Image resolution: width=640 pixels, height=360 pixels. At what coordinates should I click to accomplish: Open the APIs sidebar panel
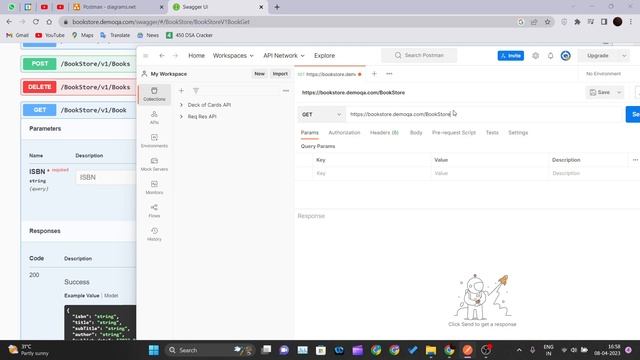point(154,118)
